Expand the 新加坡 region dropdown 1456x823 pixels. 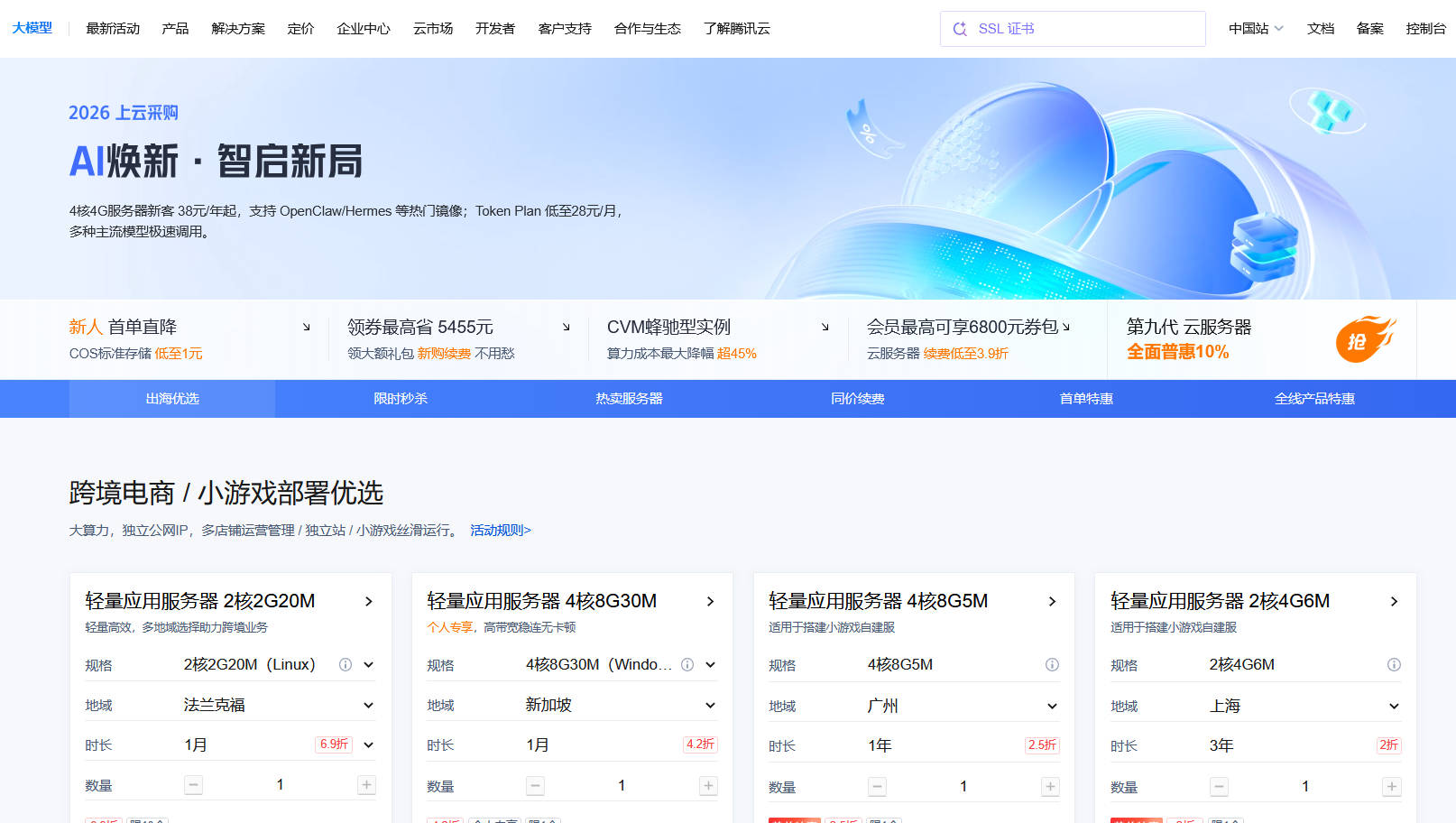tap(711, 706)
